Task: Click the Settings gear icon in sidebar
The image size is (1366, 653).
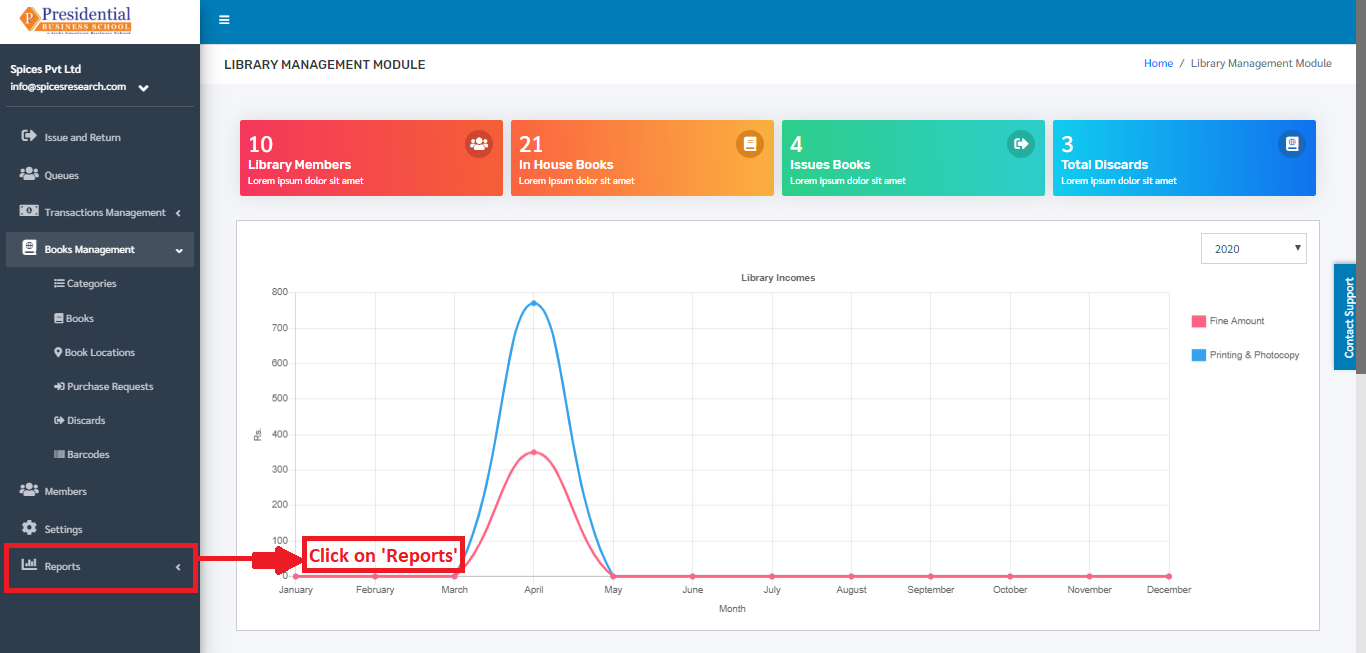Action: tap(29, 528)
